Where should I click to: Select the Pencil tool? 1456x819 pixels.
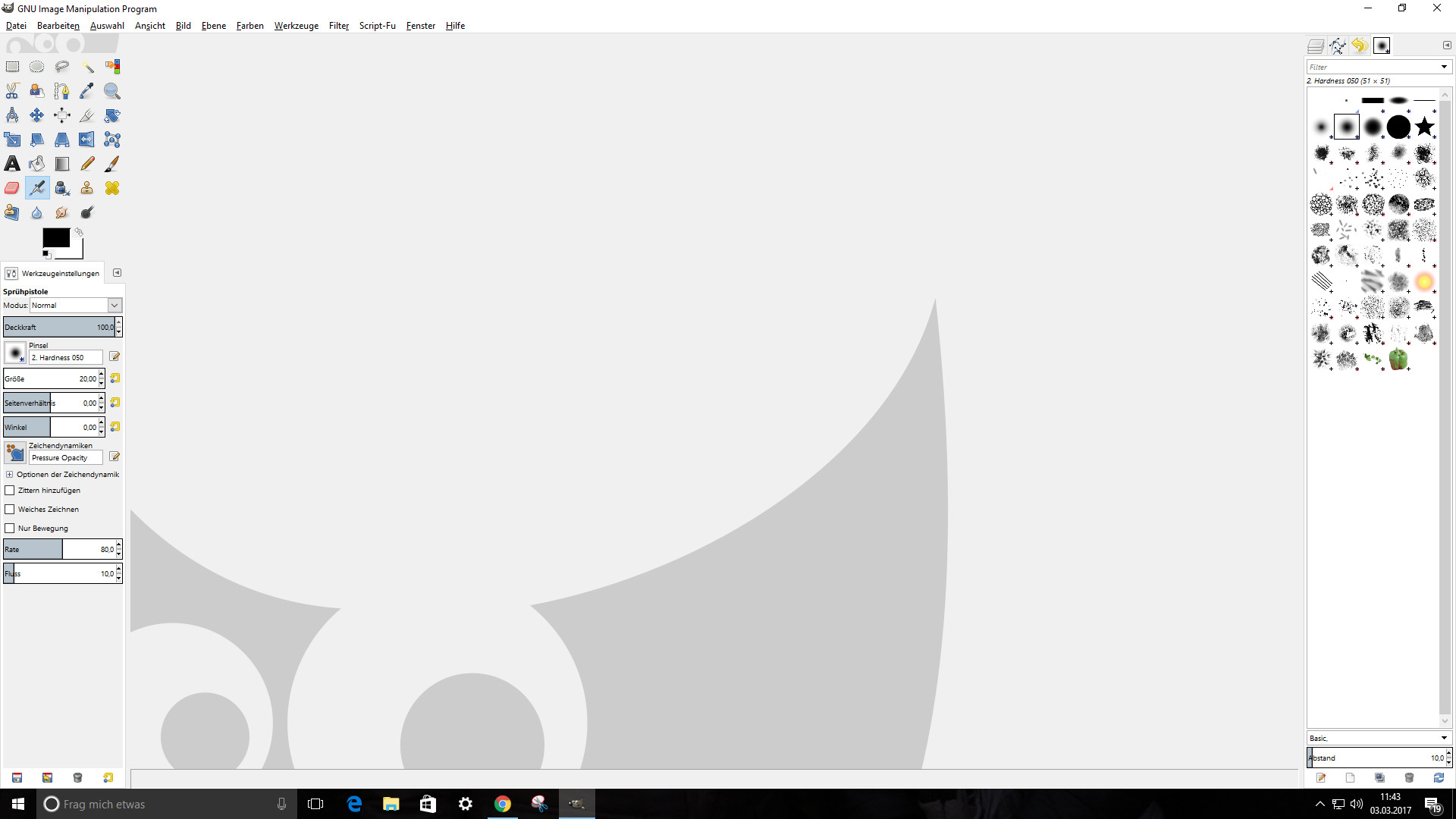pyautogui.click(x=87, y=164)
